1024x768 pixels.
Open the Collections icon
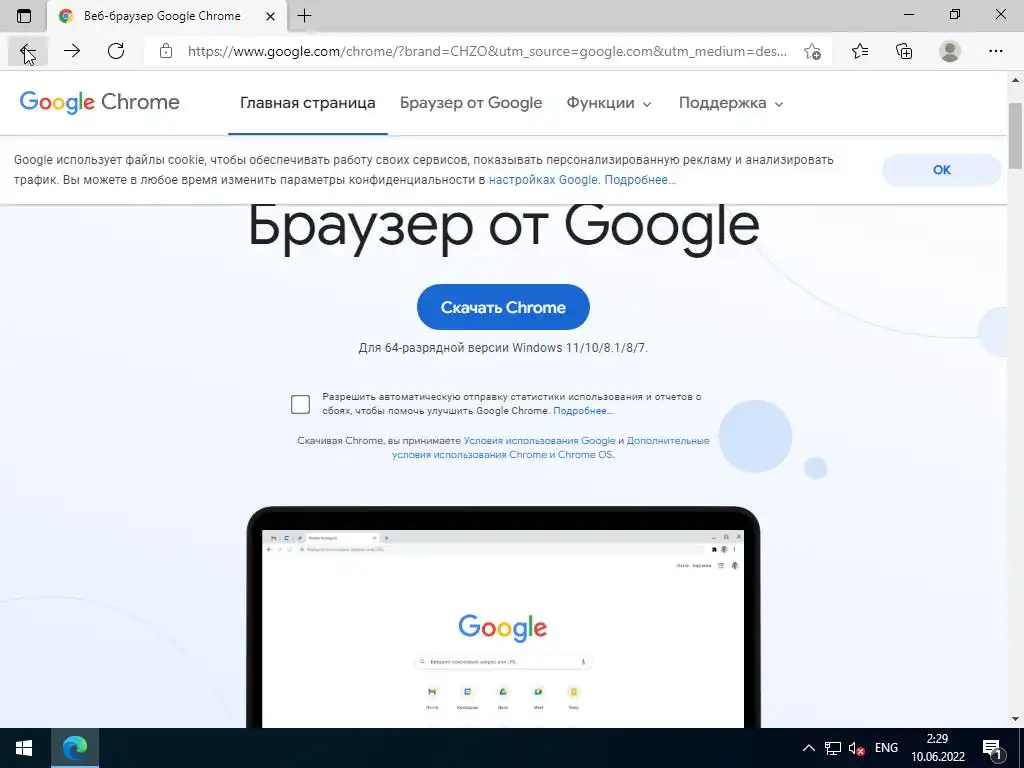pyautogui.click(x=904, y=51)
